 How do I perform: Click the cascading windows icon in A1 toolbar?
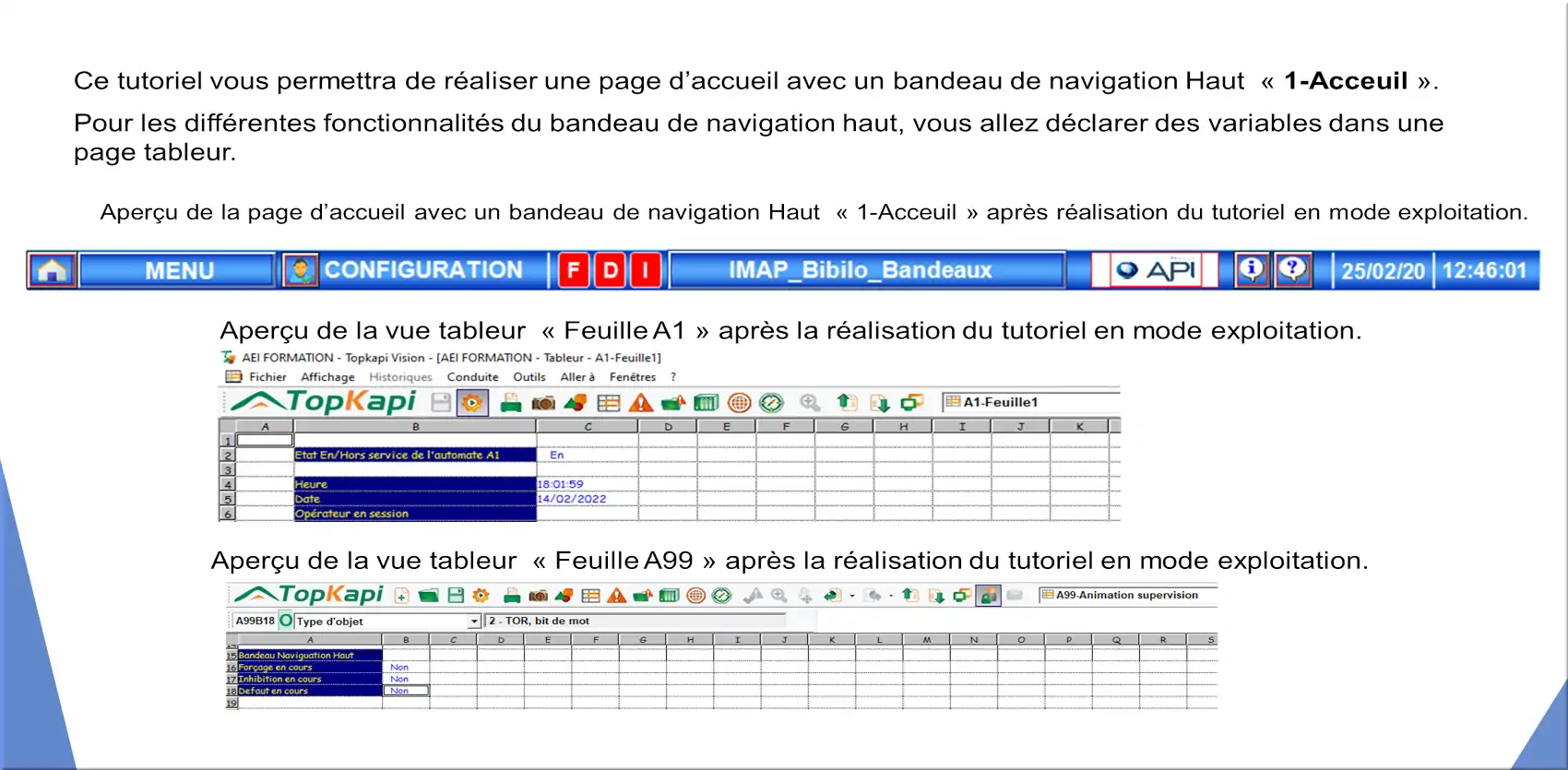(912, 403)
